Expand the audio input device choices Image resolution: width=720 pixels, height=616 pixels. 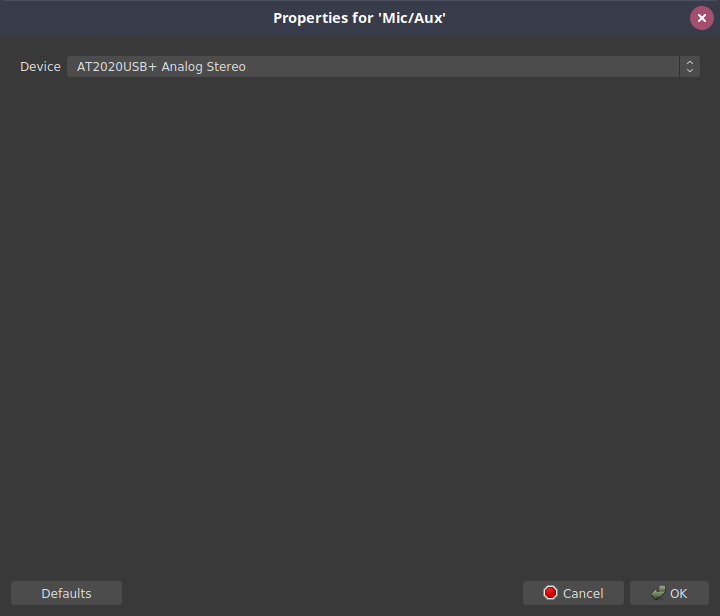click(x=383, y=67)
